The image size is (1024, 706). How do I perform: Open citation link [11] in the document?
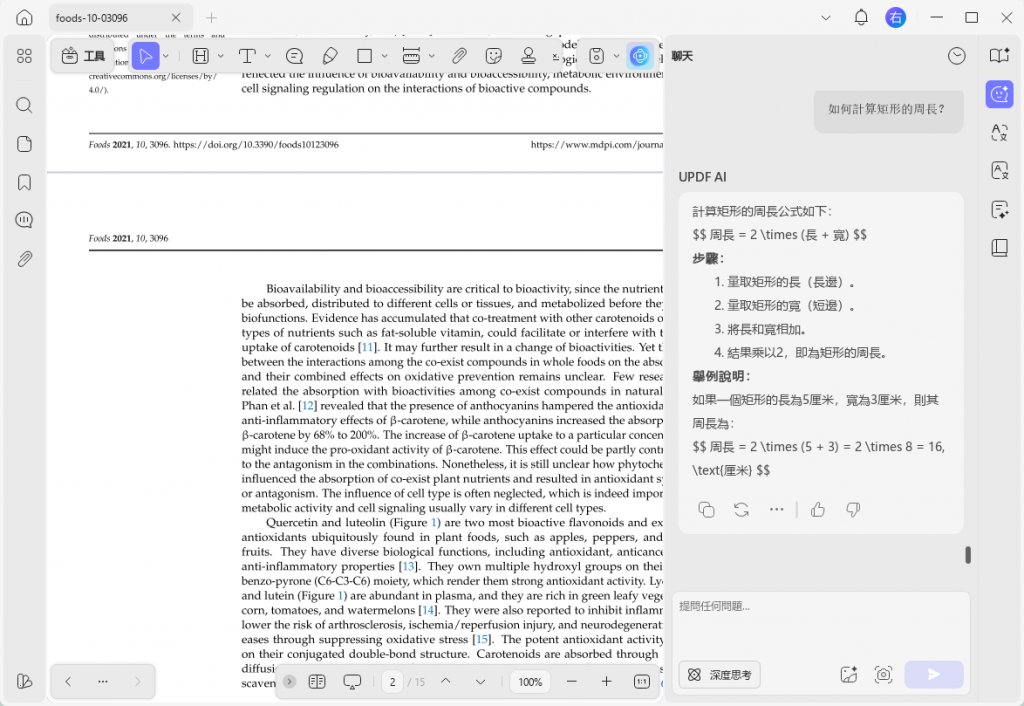tap(367, 347)
